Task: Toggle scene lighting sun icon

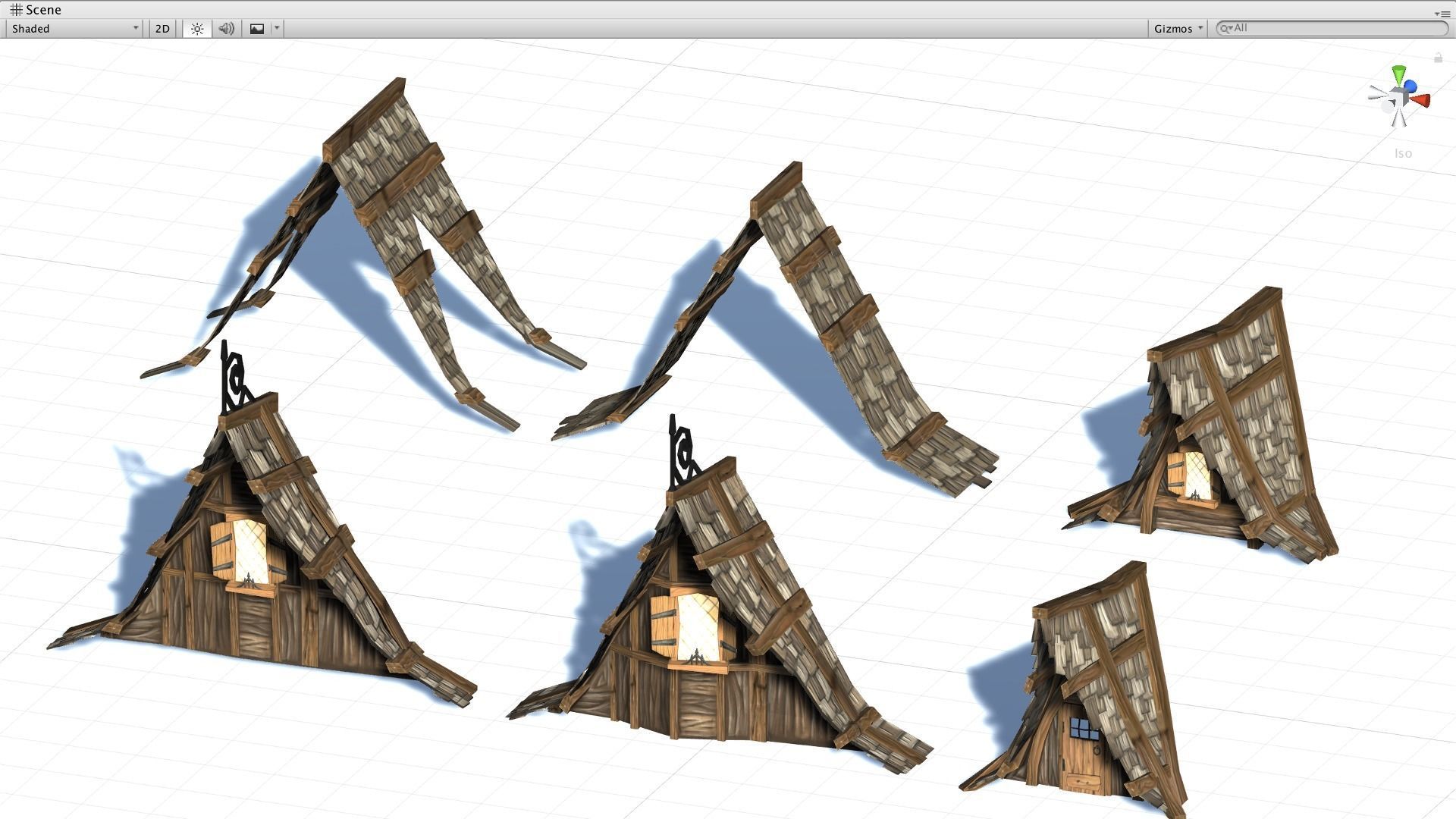Action: click(197, 29)
